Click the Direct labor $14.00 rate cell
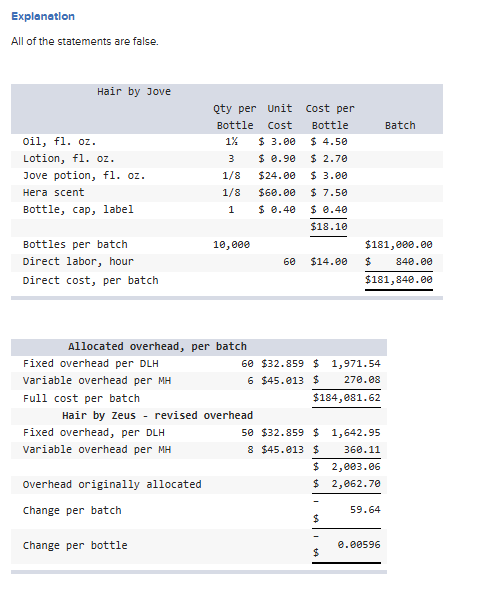Viewport: 479px width, 598px height. [329, 262]
